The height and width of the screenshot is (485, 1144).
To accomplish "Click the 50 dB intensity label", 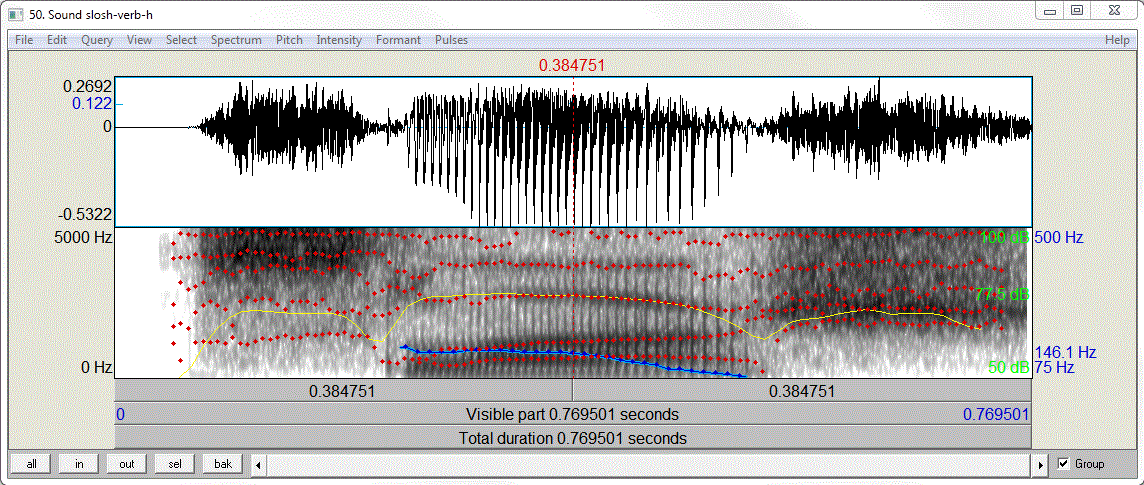I will pos(1009,367).
